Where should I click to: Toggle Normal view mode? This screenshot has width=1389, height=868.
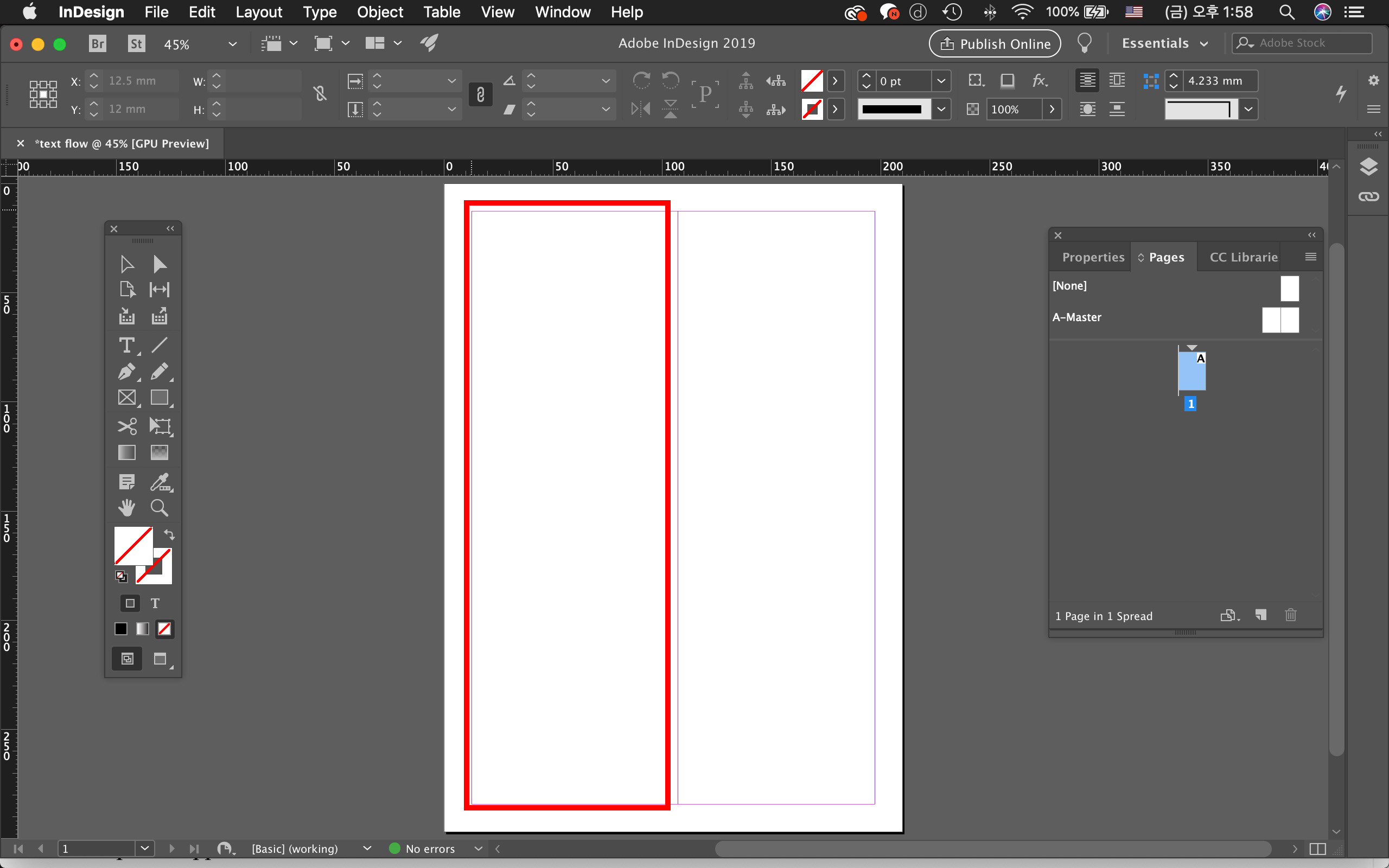[x=128, y=659]
